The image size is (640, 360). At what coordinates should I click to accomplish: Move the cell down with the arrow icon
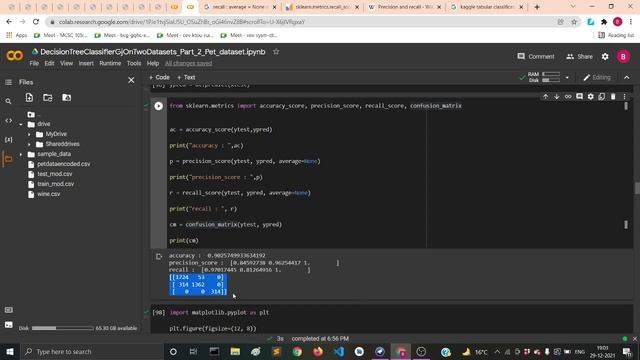[557, 97]
